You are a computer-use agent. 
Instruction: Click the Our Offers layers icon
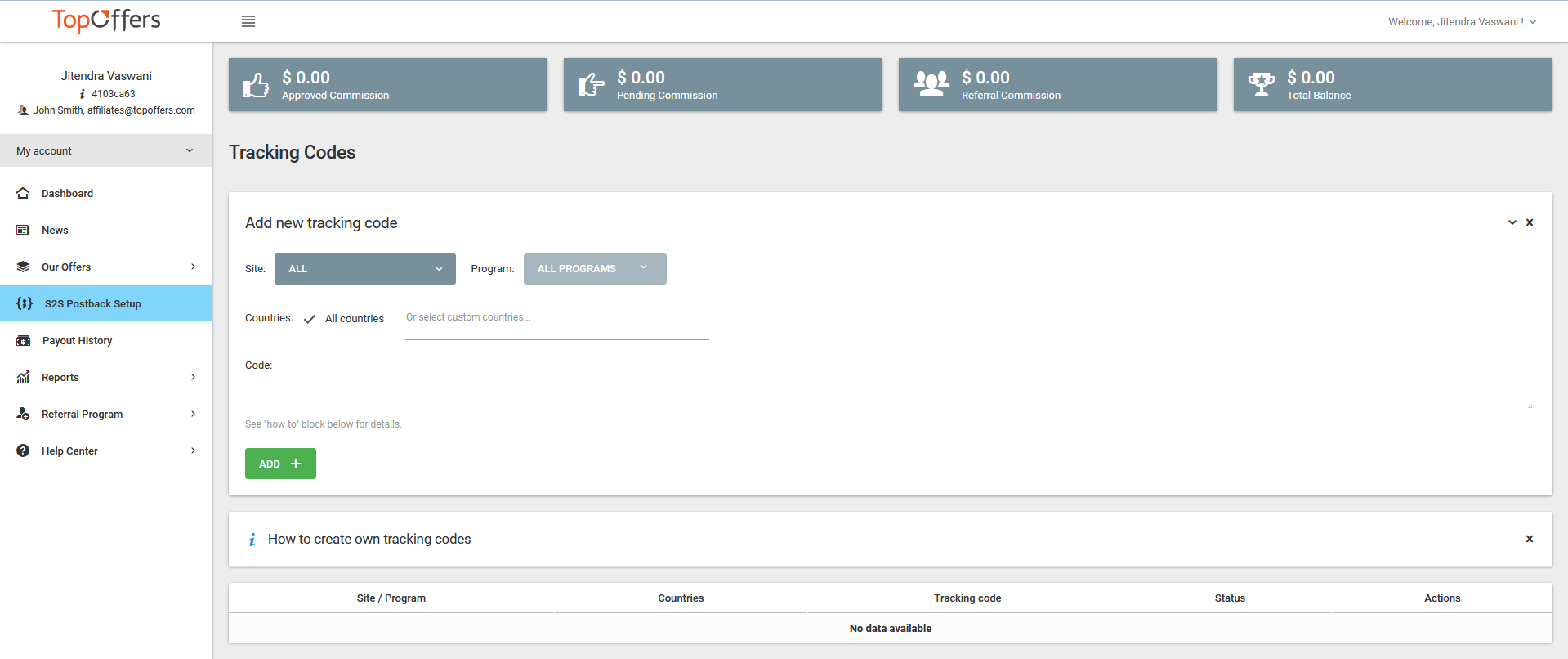tap(23, 267)
